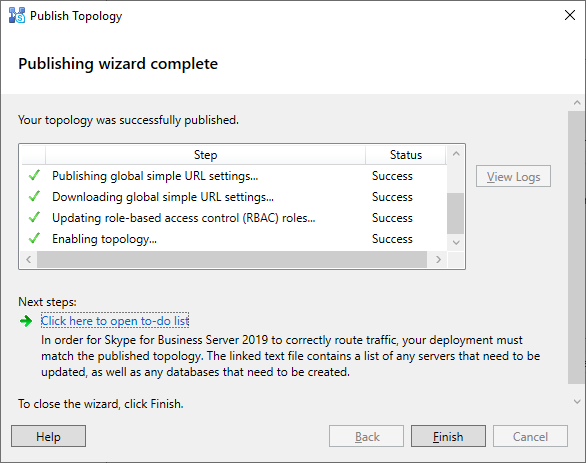Click the View Logs button
Viewport: 586px width, 463px height.
[x=513, y=176]
